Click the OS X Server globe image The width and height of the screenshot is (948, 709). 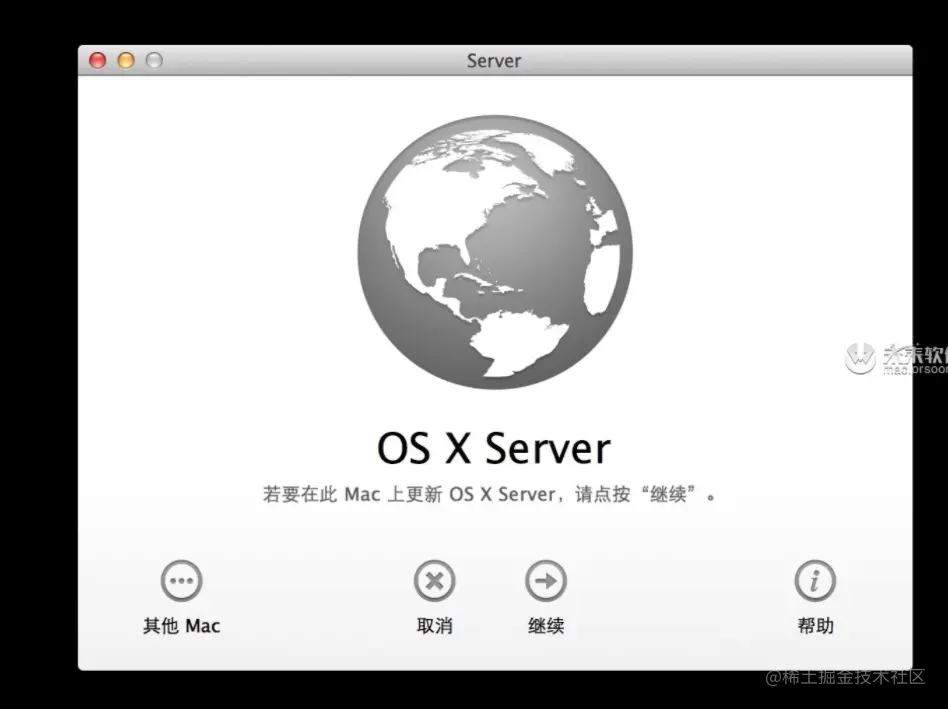coord(495,251)
